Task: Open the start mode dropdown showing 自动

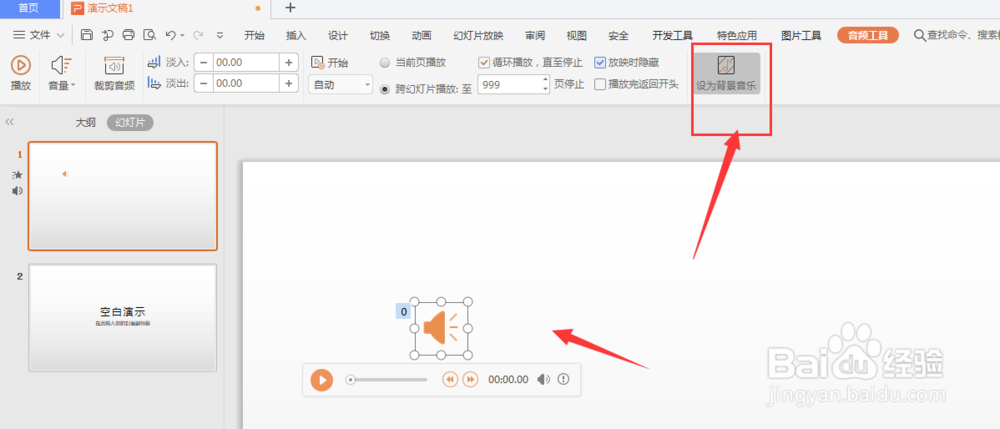Action: (x=341, y=84)
